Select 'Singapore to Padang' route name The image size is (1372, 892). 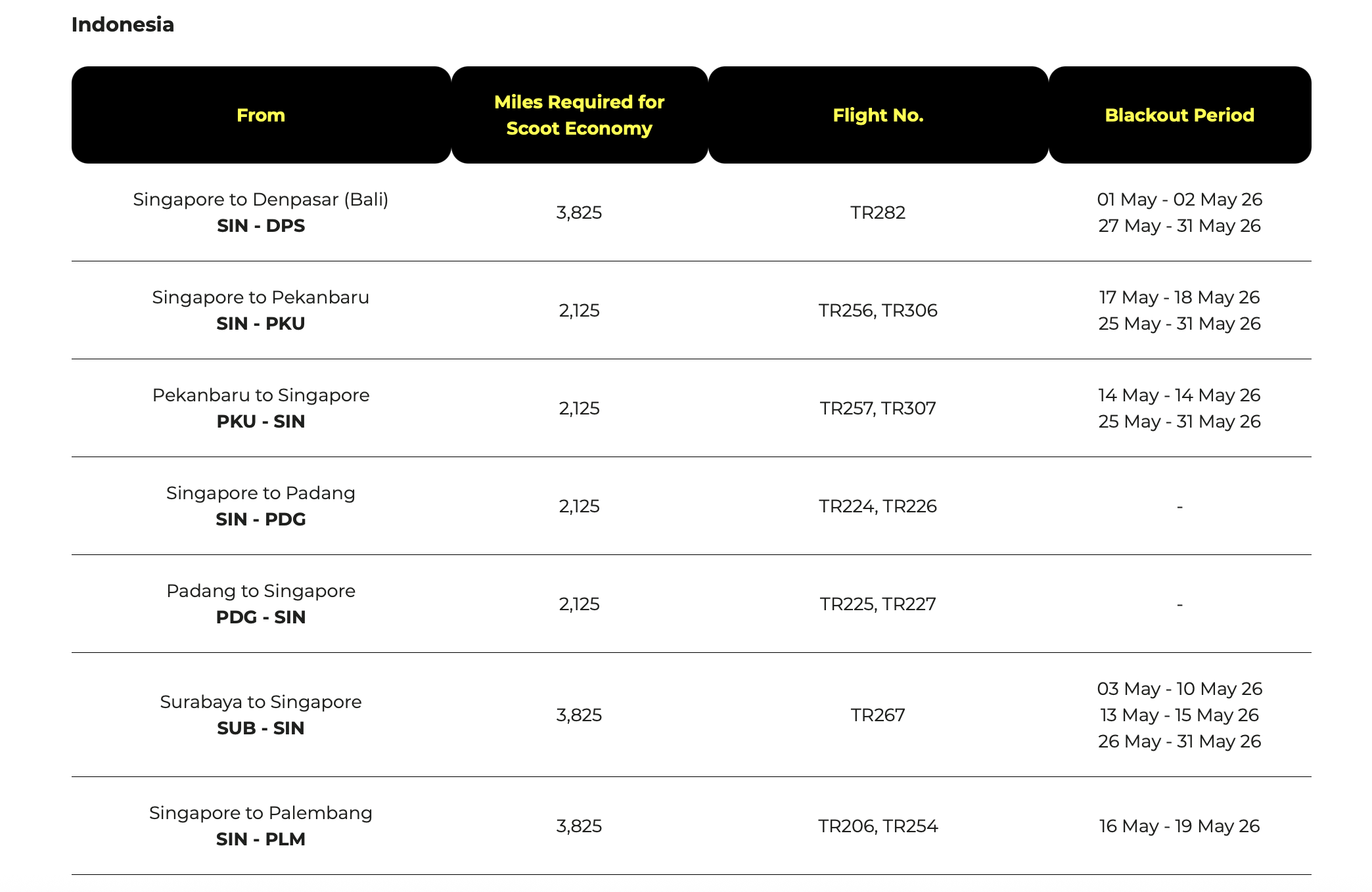click(261, 493)
